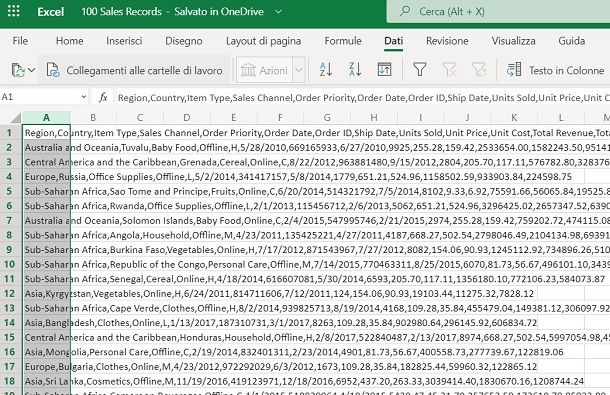Open the custom sort dialog icon
The width and height of the screenshot is (610, 395).
click(x=384, y=70)
